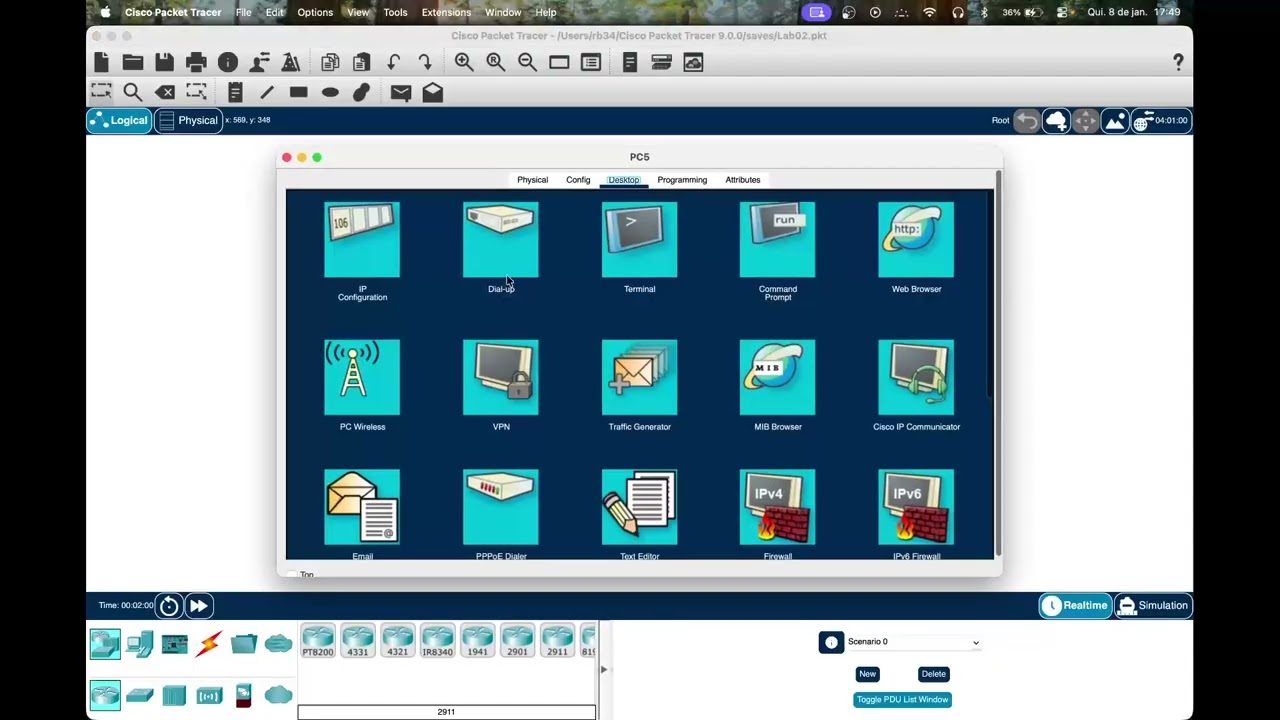This screenshot has width=1280, height=720.
Task: Click the Redo arrow in toolbar
Action: 425,62
